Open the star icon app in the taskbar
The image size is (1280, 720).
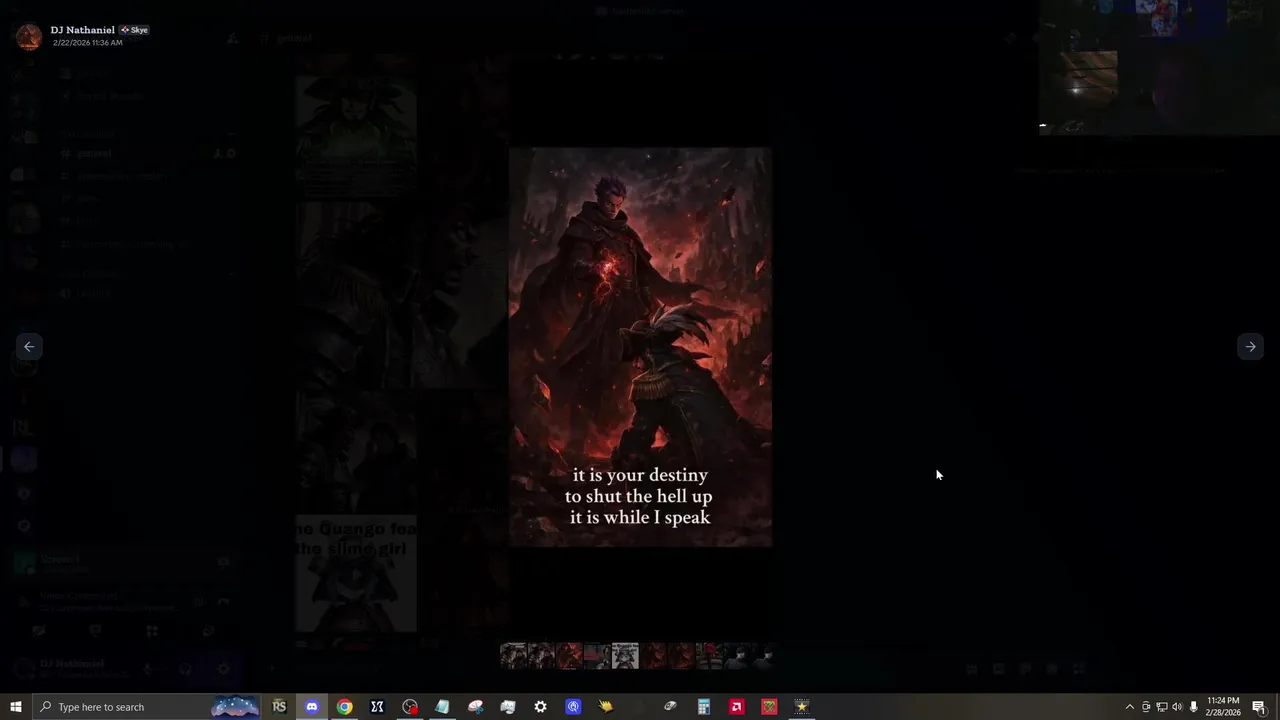pyautogui.click(x=801, y=707)
